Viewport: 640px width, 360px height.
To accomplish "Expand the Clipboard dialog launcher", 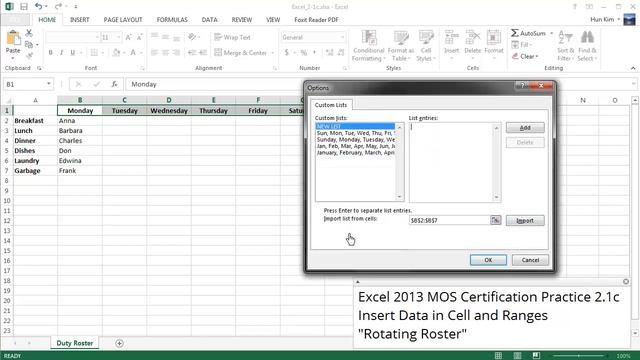I will [x=39, y=68].
